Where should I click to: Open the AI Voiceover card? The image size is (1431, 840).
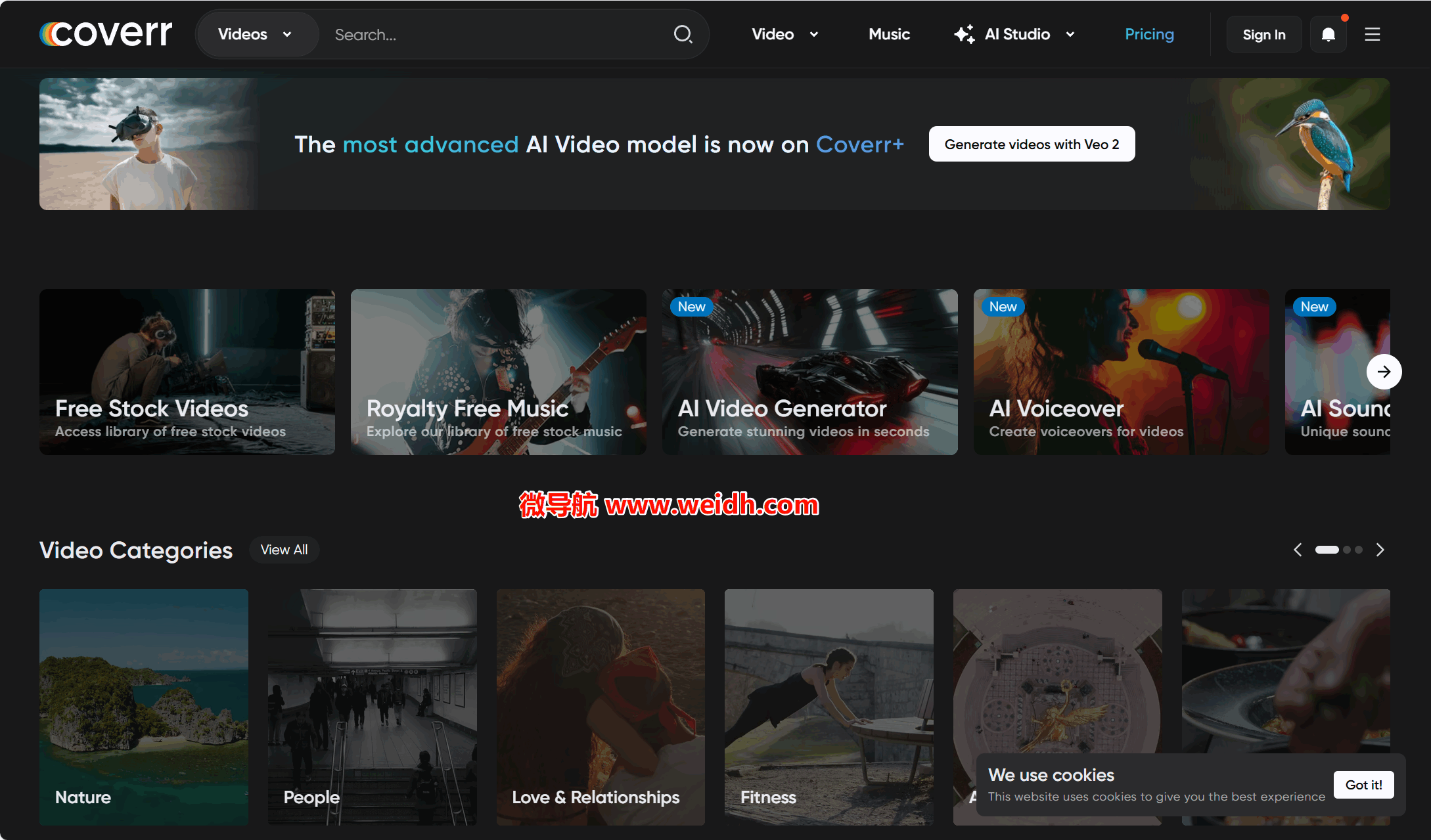[1121, 372]
